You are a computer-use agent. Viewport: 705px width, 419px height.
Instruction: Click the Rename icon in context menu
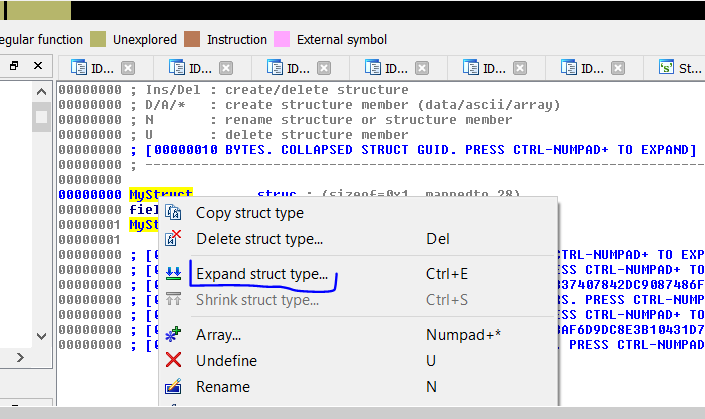coord(173,386)
